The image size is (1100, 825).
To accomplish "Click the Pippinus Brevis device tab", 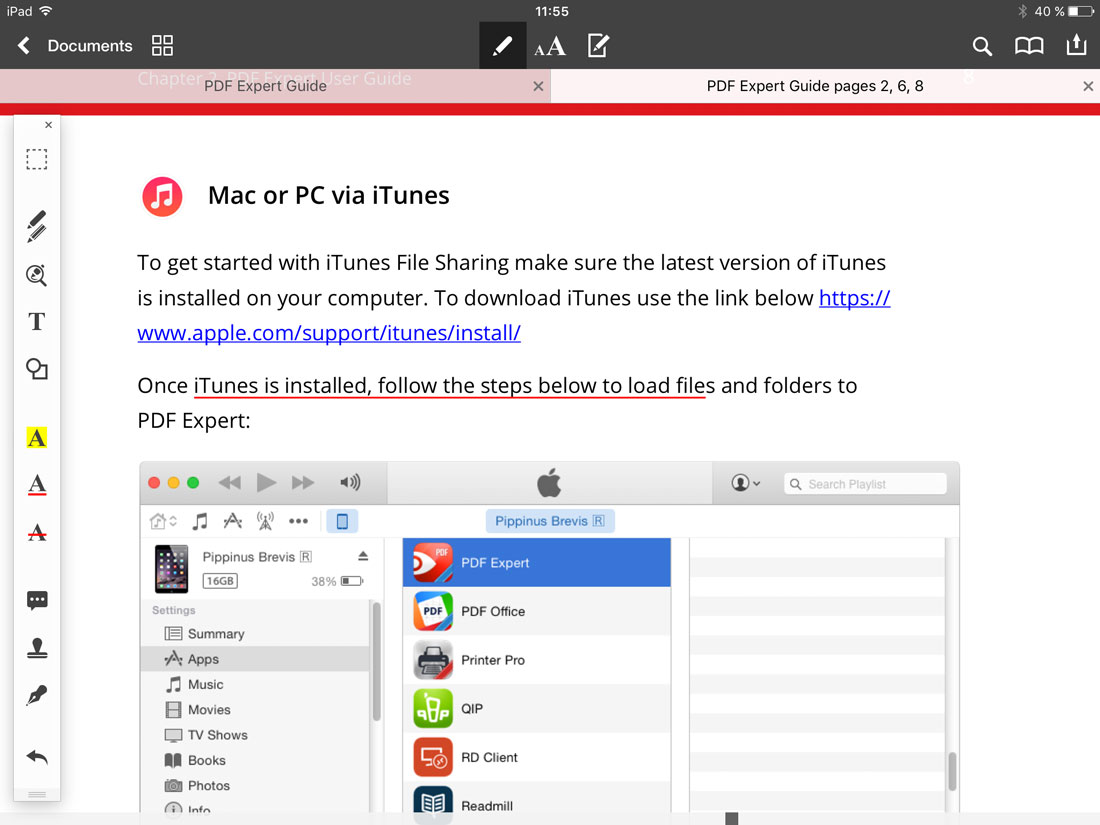I will (x=550, y=521).
